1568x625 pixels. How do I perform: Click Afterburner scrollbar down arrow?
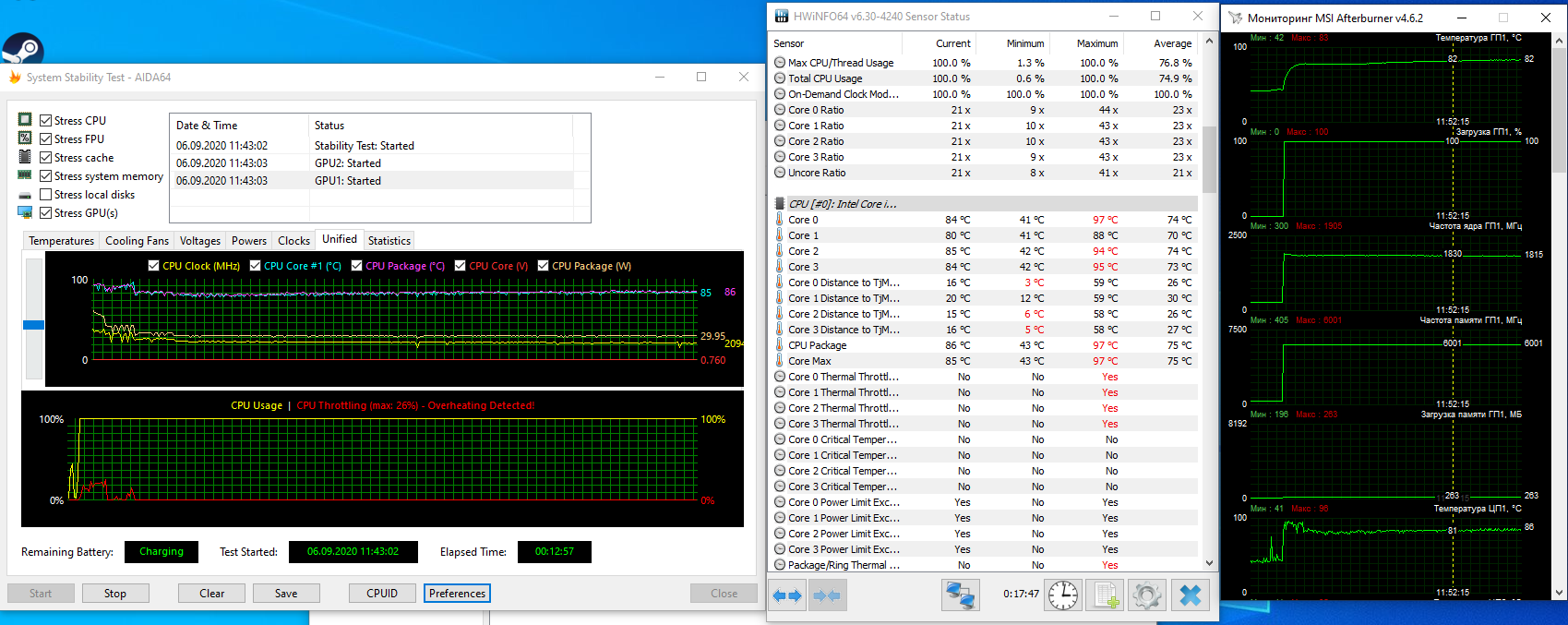pyautogui.click(x=1561, y=593)
